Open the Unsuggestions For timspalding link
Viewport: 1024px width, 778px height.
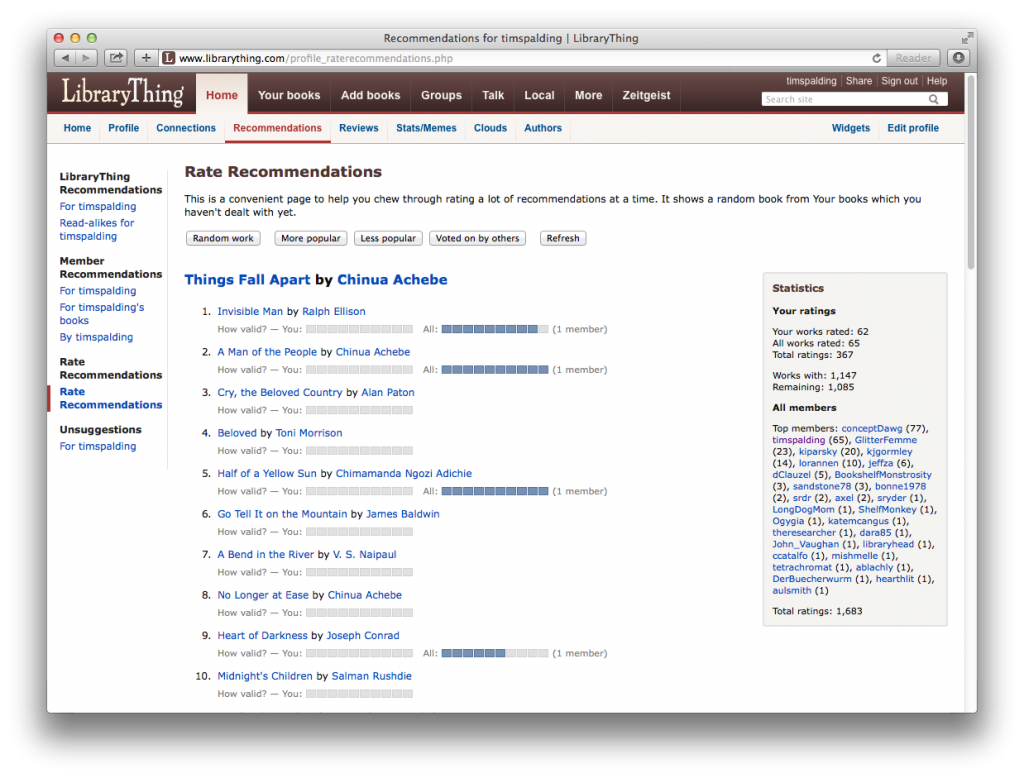[98, 446]
